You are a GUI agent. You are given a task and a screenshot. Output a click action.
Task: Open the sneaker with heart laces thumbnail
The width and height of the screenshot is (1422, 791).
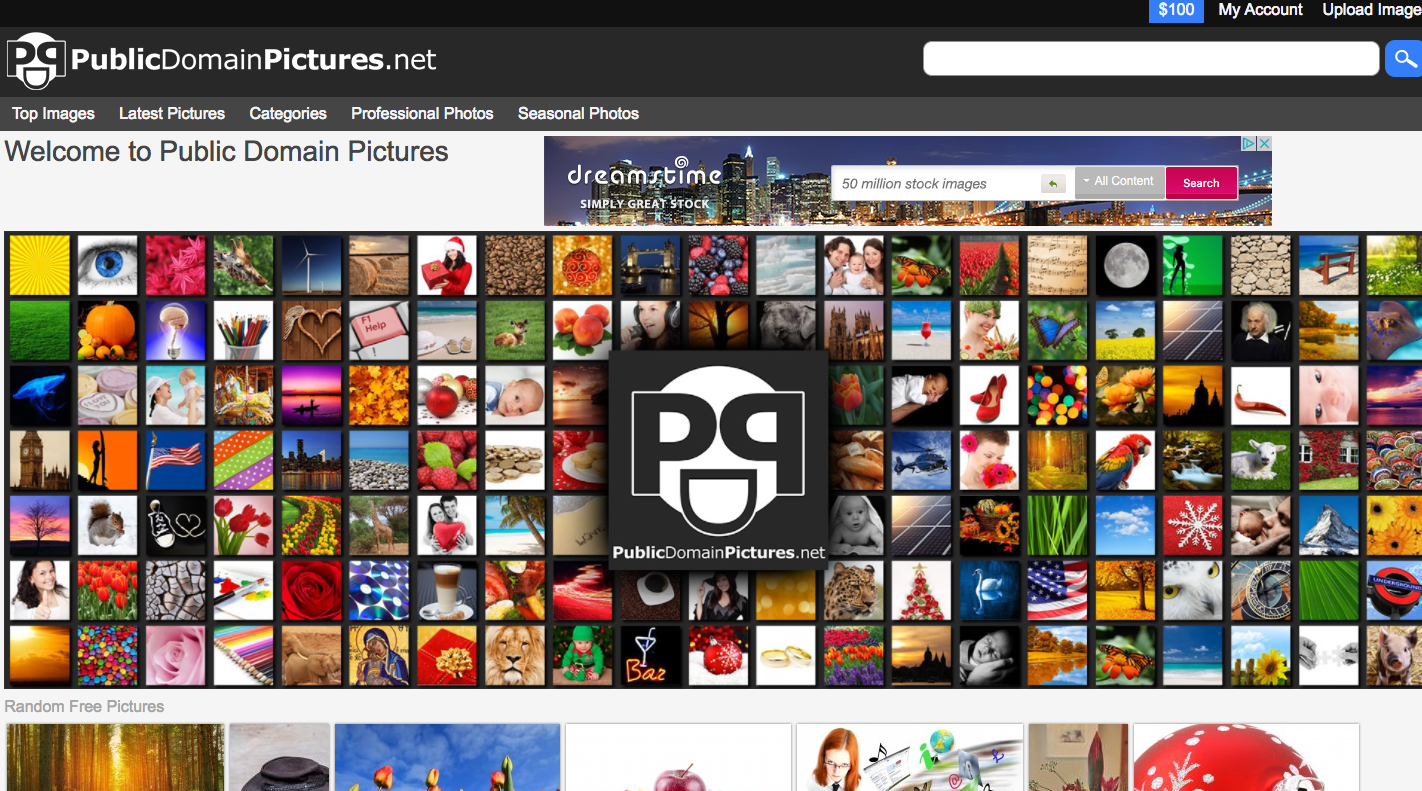pyautogui.click(x=176, y=525)
